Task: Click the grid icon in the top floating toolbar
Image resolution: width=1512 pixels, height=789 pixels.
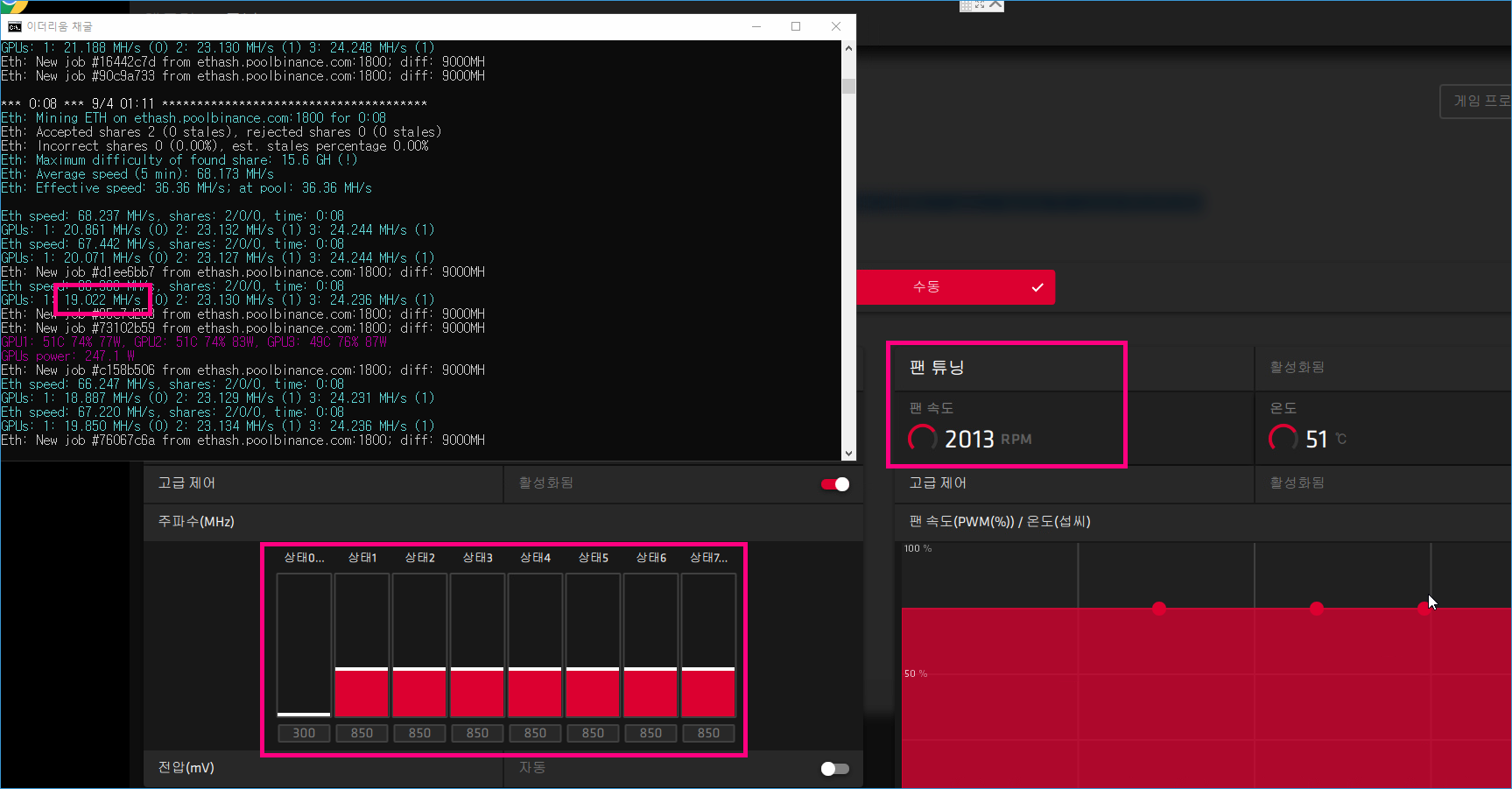Action: [967, 5]
